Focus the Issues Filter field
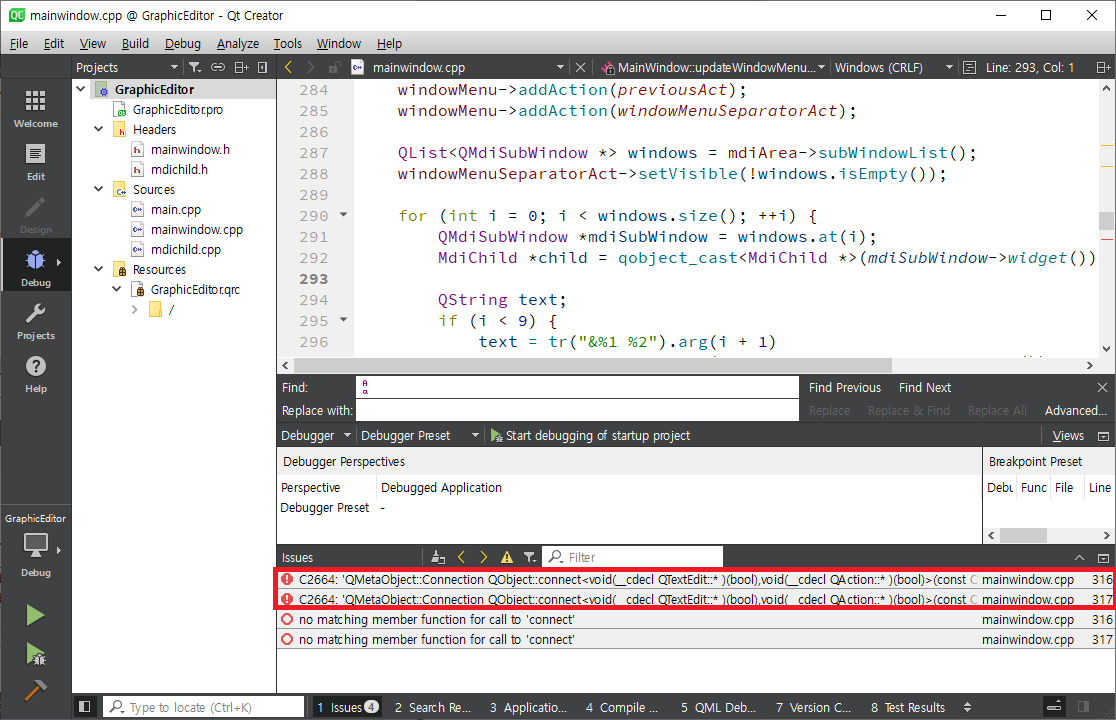This screenshot has height=720, width=1116. (633, 557)
